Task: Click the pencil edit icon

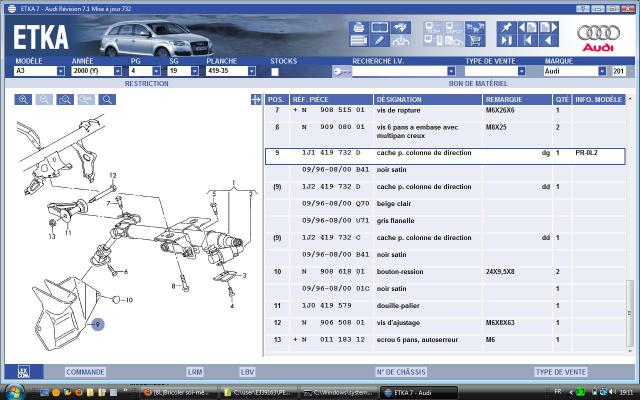Action: click(x=379, y=40)
